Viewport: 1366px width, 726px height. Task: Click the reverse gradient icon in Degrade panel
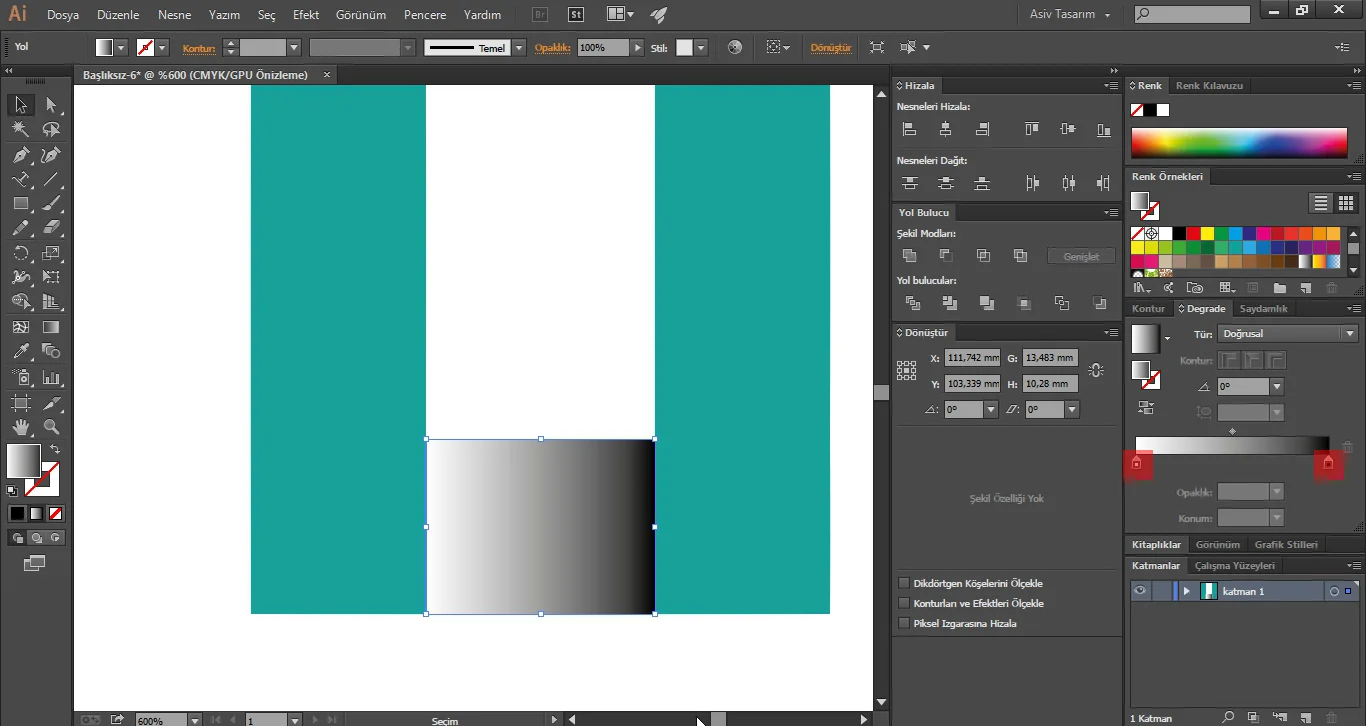pyautogui.click(x=1145, y=408)
